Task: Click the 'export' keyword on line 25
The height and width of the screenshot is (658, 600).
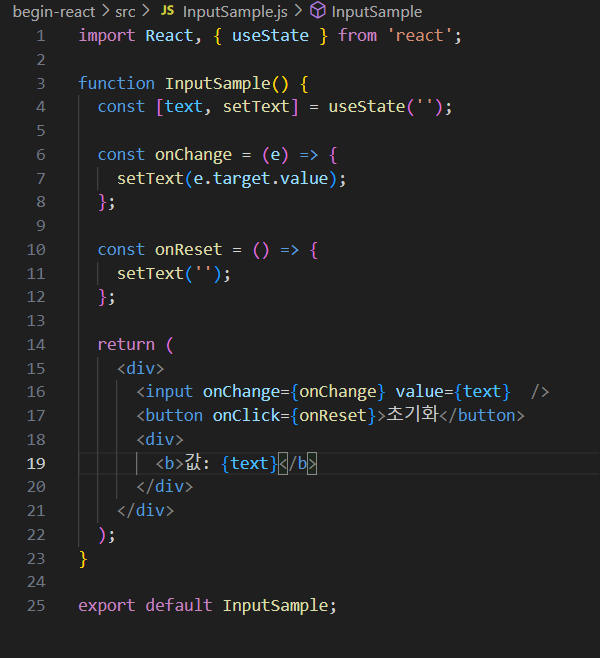Action: [x=107, y=606]
